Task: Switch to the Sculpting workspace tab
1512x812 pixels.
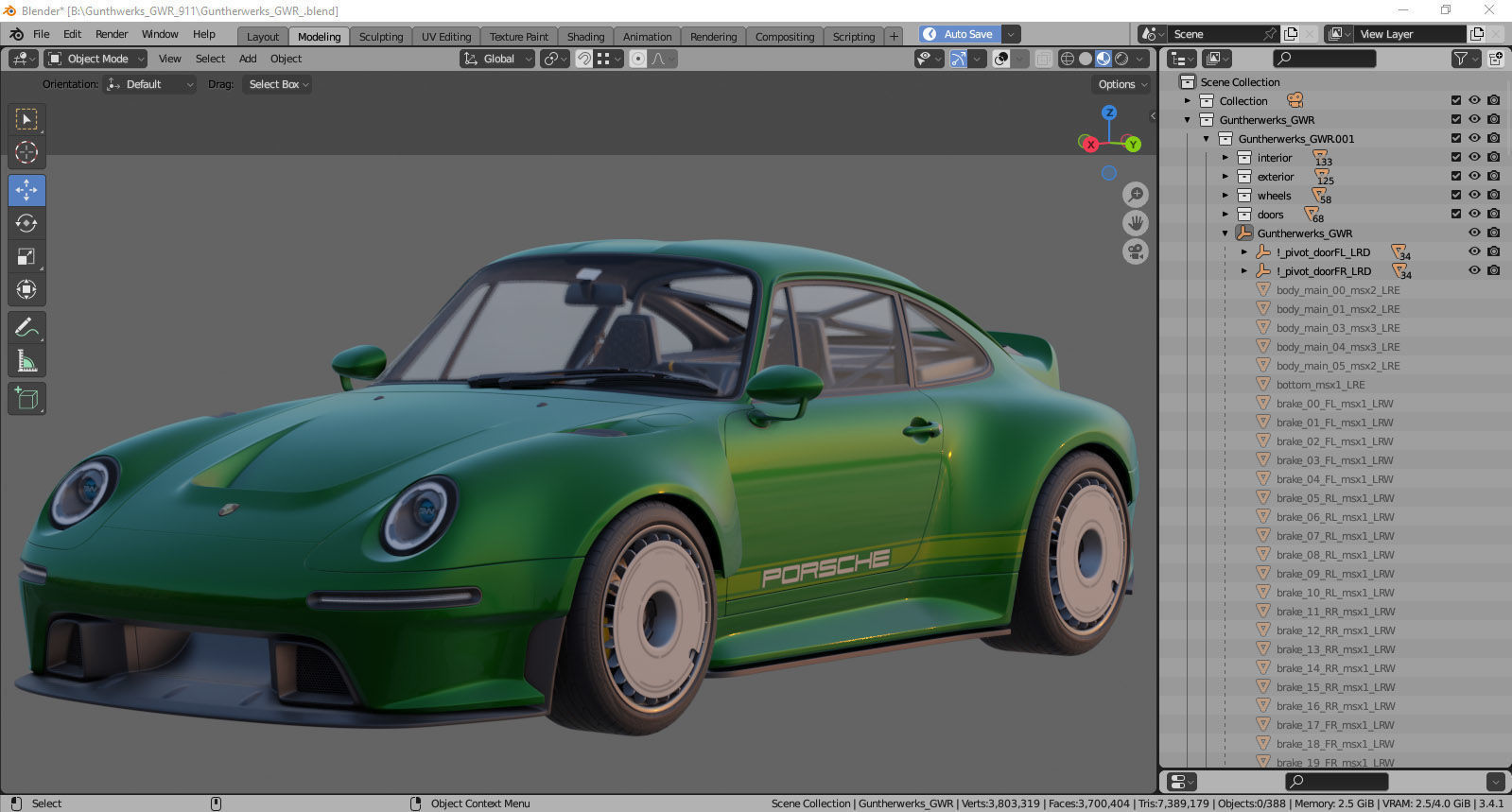Action: pos(381,37)
